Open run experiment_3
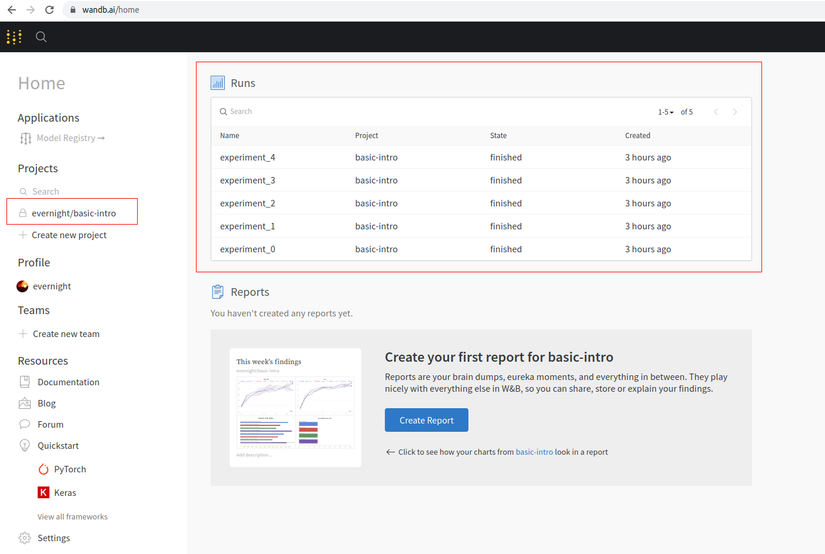The image size is (825, 554). pos(247,180)
